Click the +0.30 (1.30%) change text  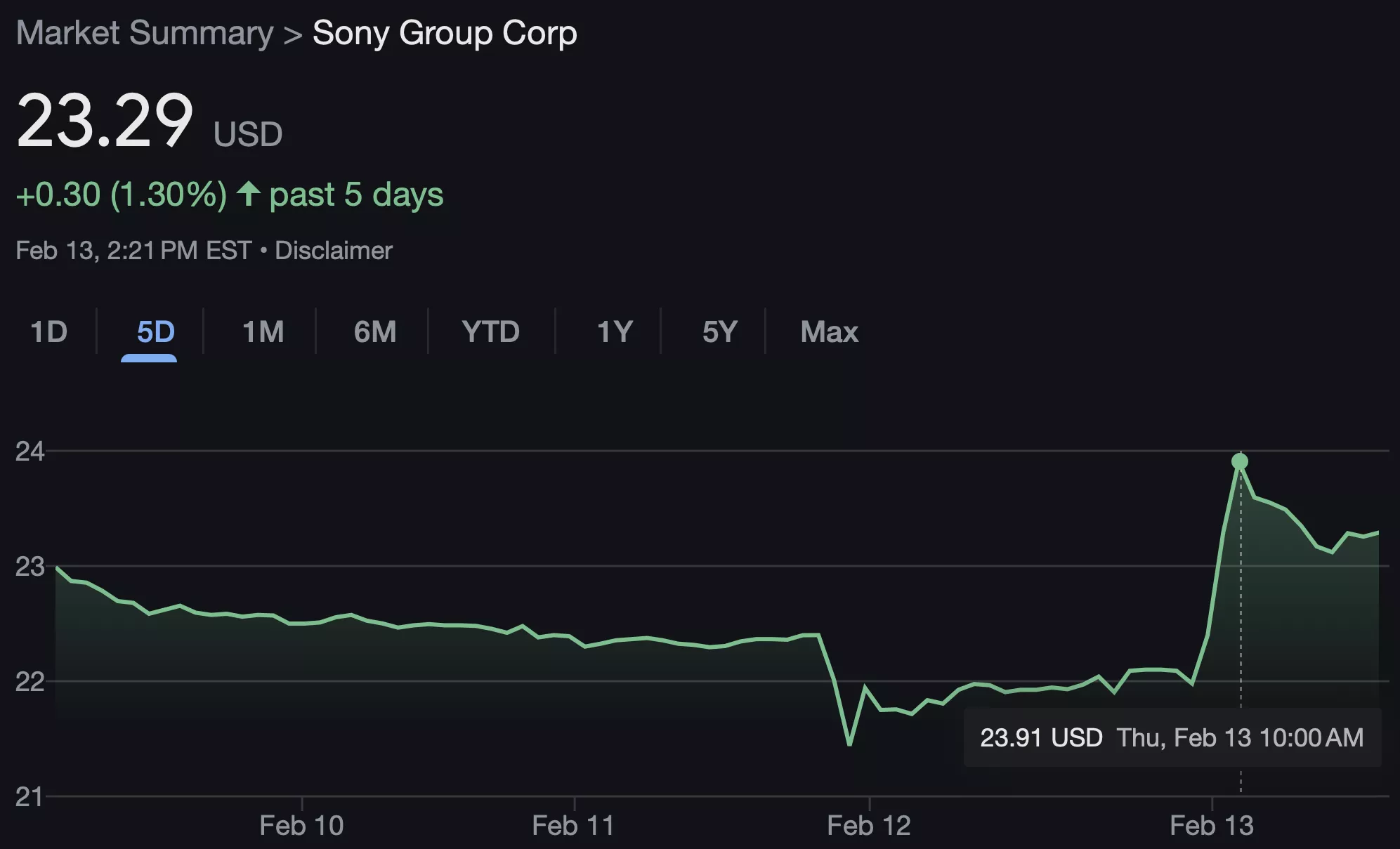tap(122, 195)
